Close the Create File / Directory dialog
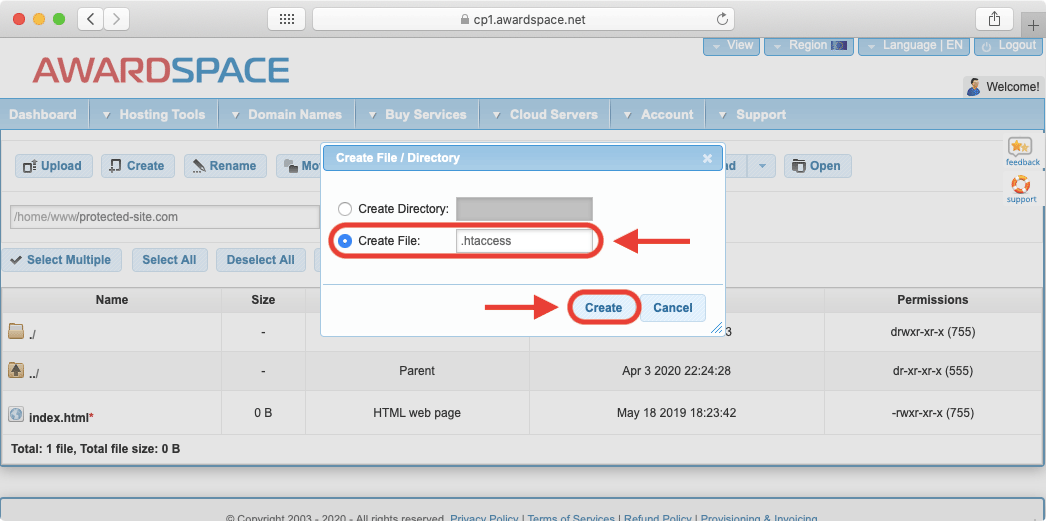Viewport: 1046px width, 521px height. click(707, 159)
